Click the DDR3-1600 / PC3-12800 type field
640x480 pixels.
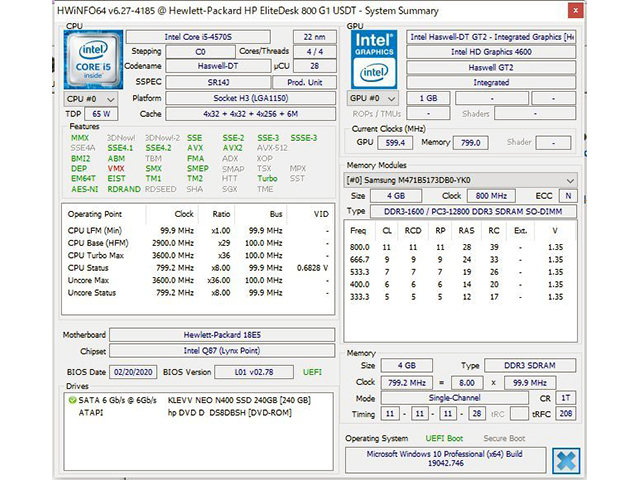(x=473, y=211)
